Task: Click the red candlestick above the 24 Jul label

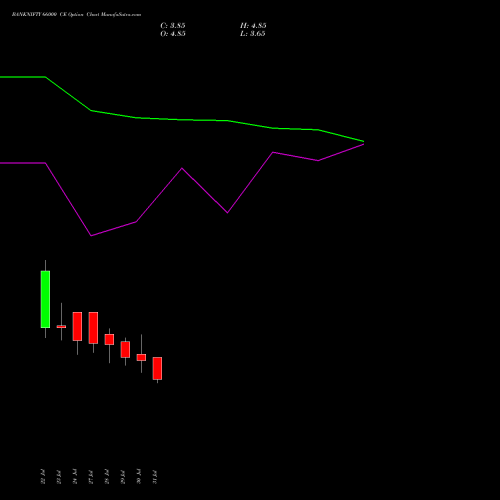Action: click(x=77, y=326)
